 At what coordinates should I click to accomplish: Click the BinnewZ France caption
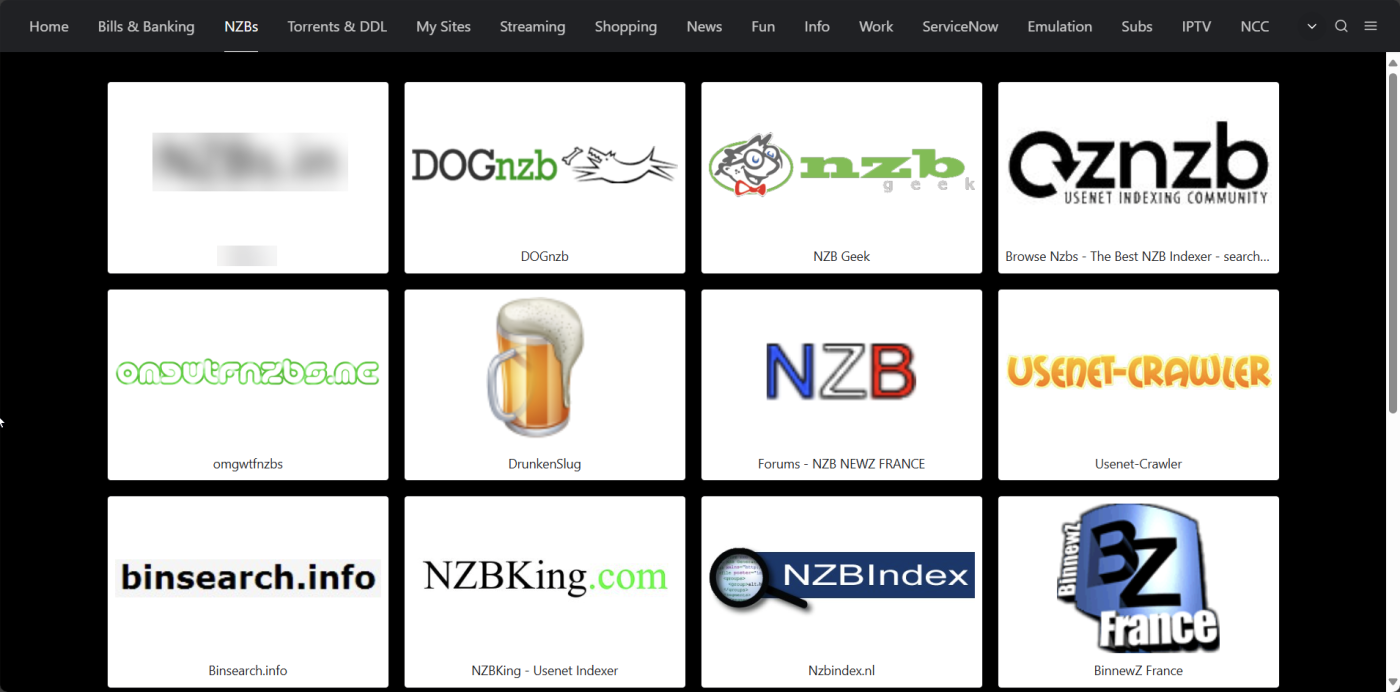1139,671
